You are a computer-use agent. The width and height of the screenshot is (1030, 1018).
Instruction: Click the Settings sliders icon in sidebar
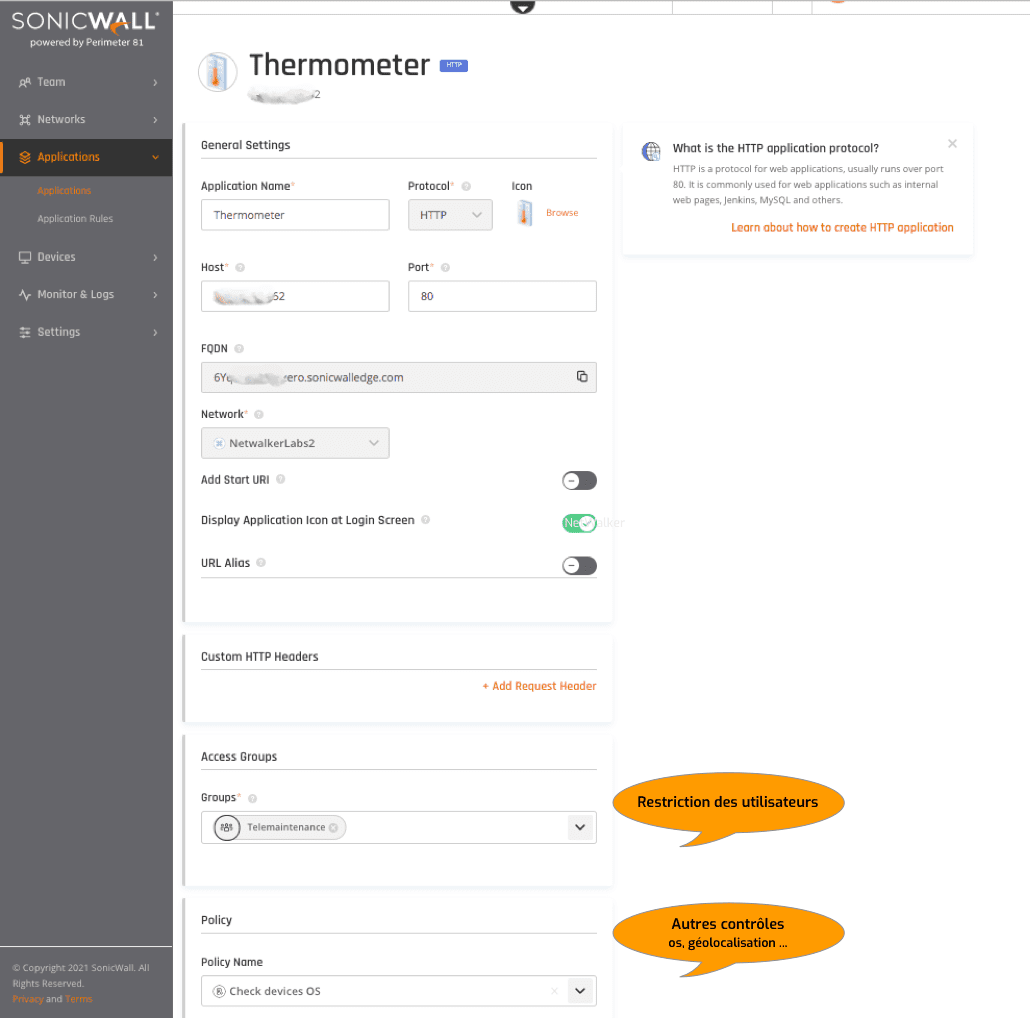25,332
